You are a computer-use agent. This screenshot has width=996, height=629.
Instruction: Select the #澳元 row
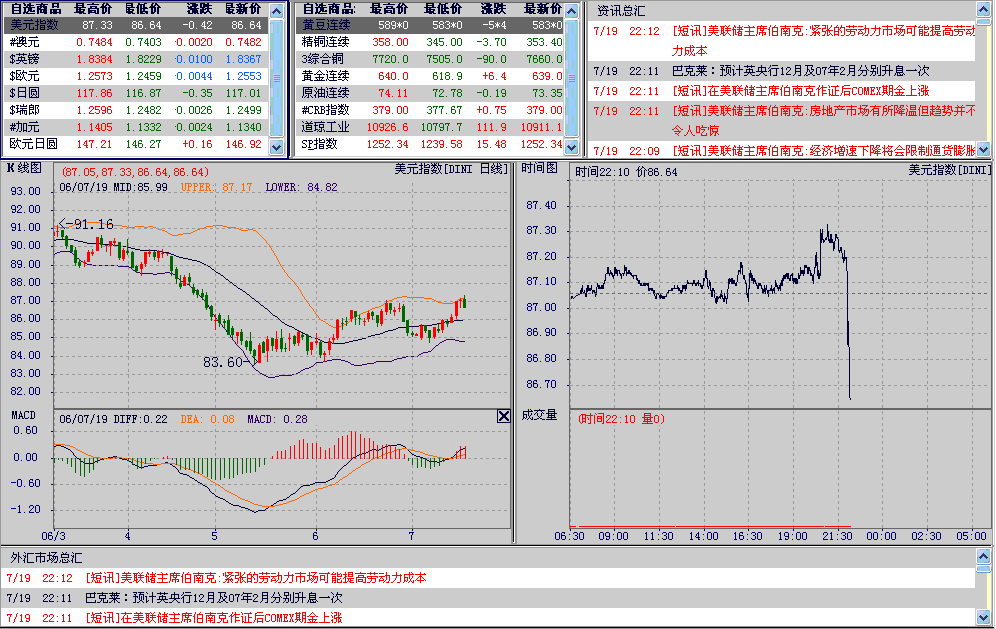(137, 42)
